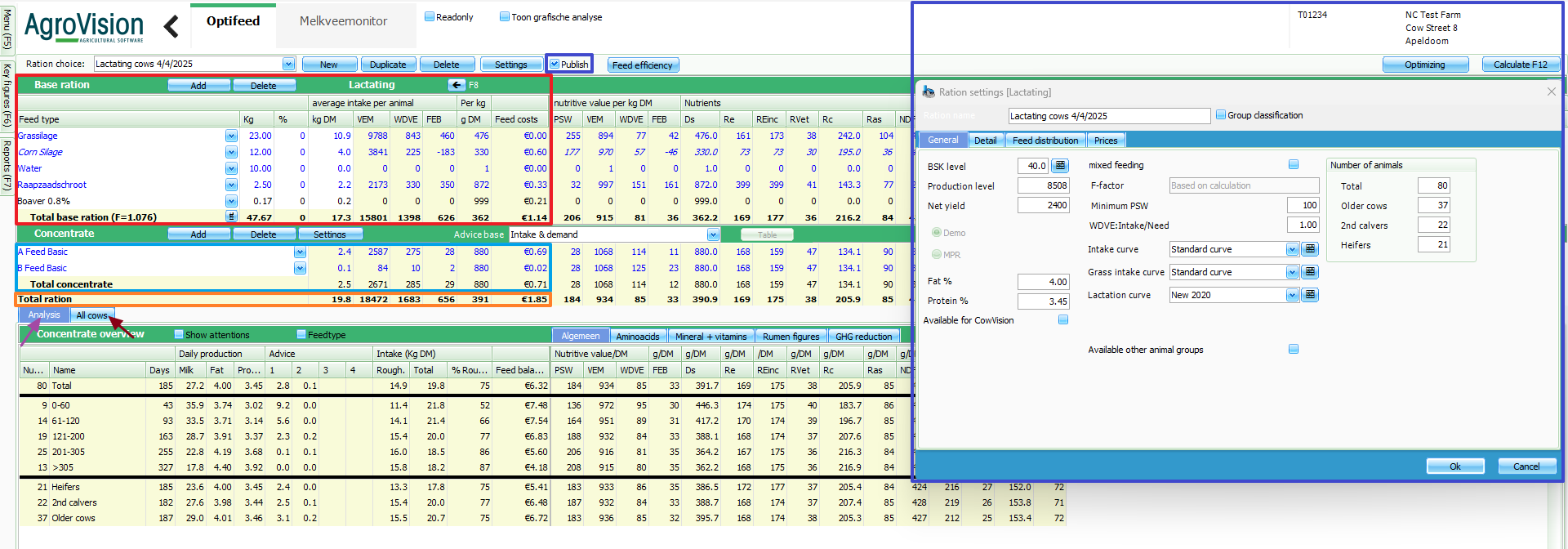Enable Show attentions checkbox
The image size is (1568, 549).
click(179, 334)
